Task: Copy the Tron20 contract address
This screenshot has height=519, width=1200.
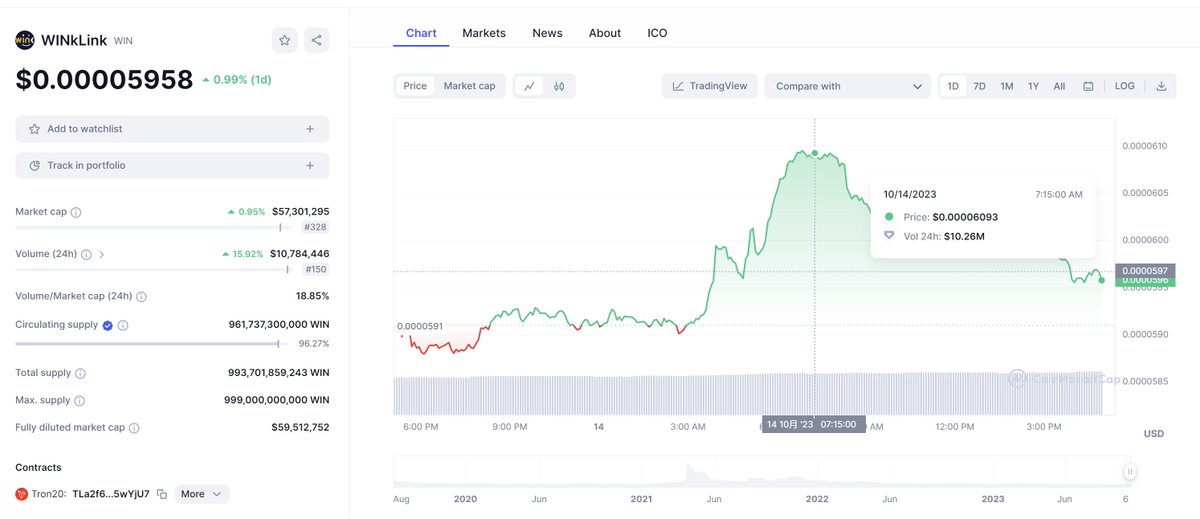Action: 162,494
